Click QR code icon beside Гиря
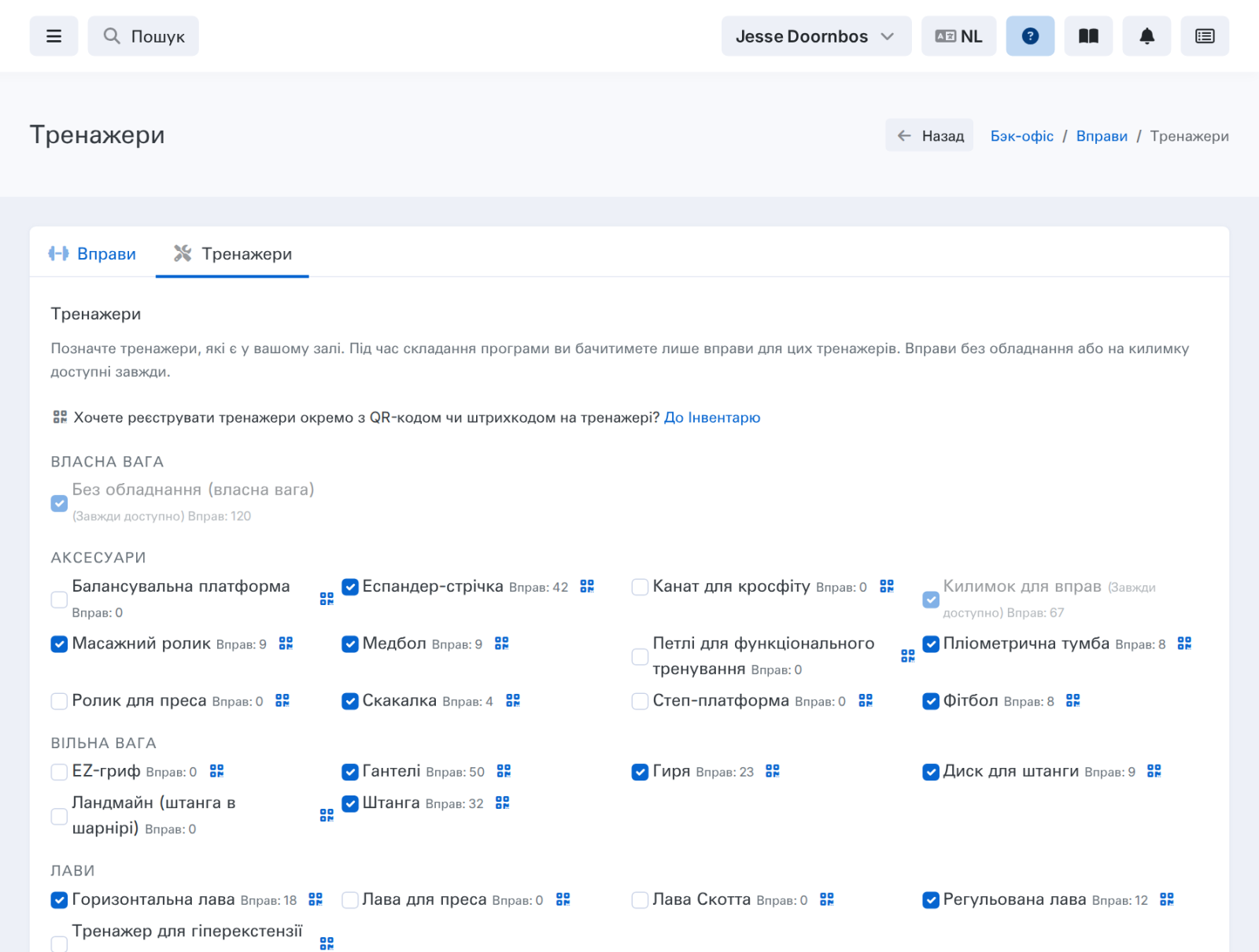The width and height of the screenshot is (1259, 952). tap(773, 771)
